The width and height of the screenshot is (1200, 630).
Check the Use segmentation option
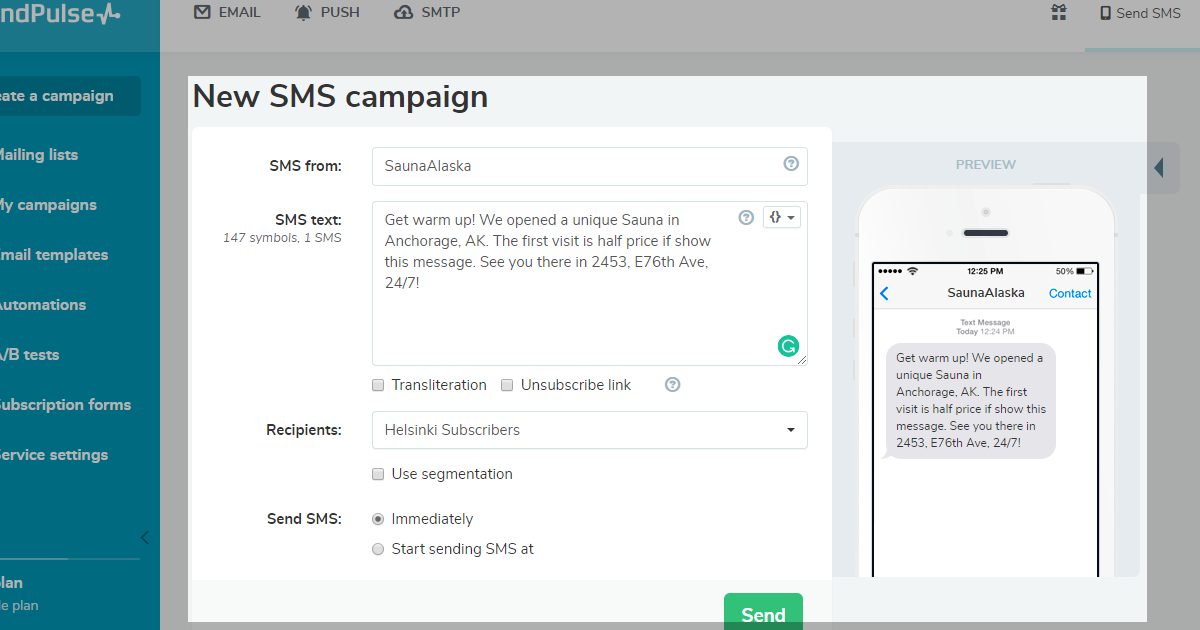pos(378,474)
